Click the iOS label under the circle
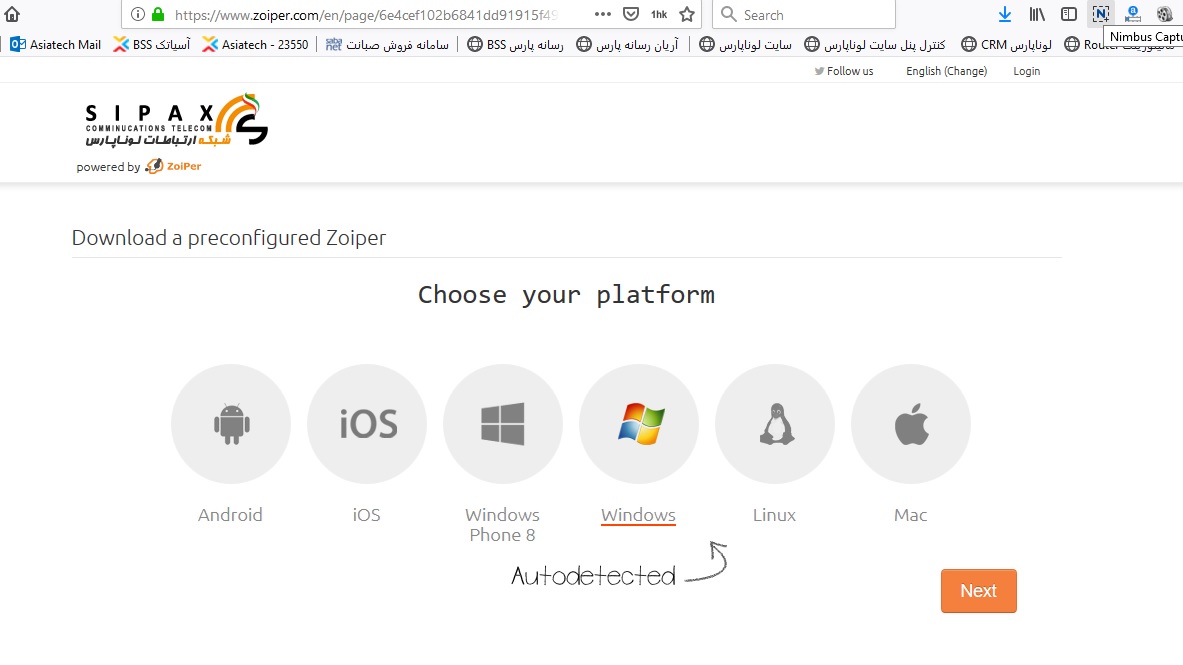 [x=367, y=515]
